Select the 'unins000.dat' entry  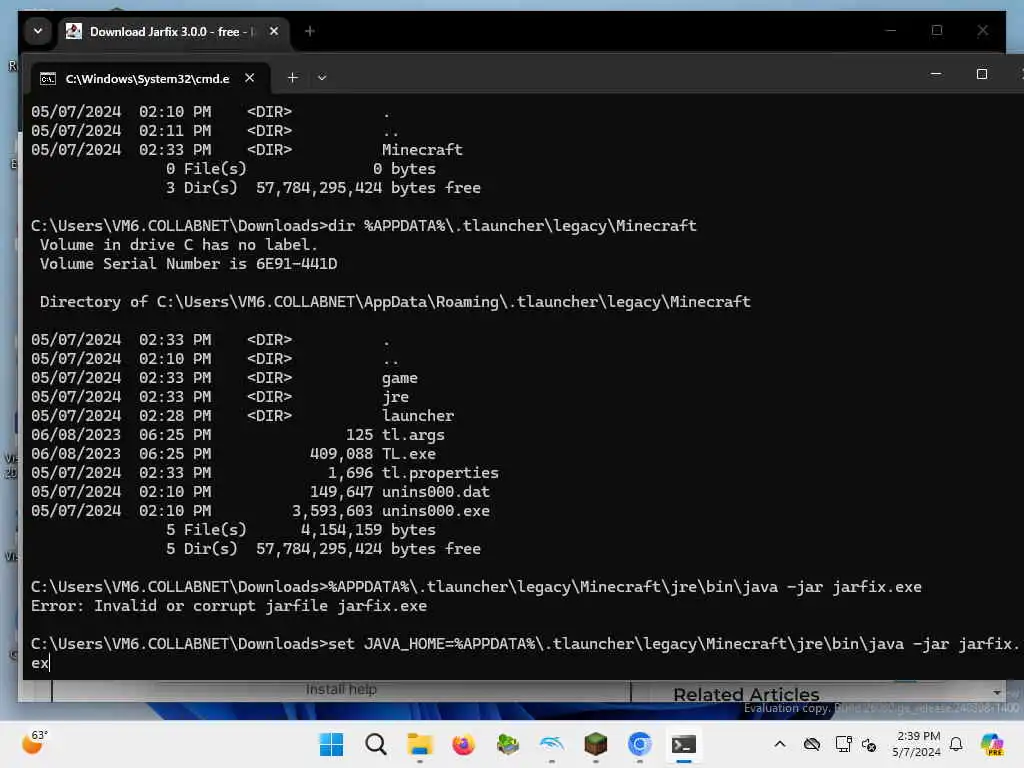(x=436, y=492)
